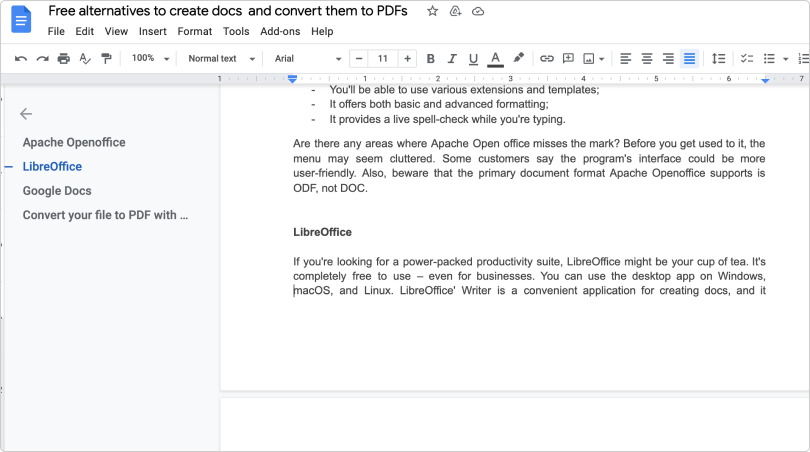Click the text 'ODF, not DOC.'
Image resolution: width=810 pixels, height=452 pixels.
tap(331, 189)
